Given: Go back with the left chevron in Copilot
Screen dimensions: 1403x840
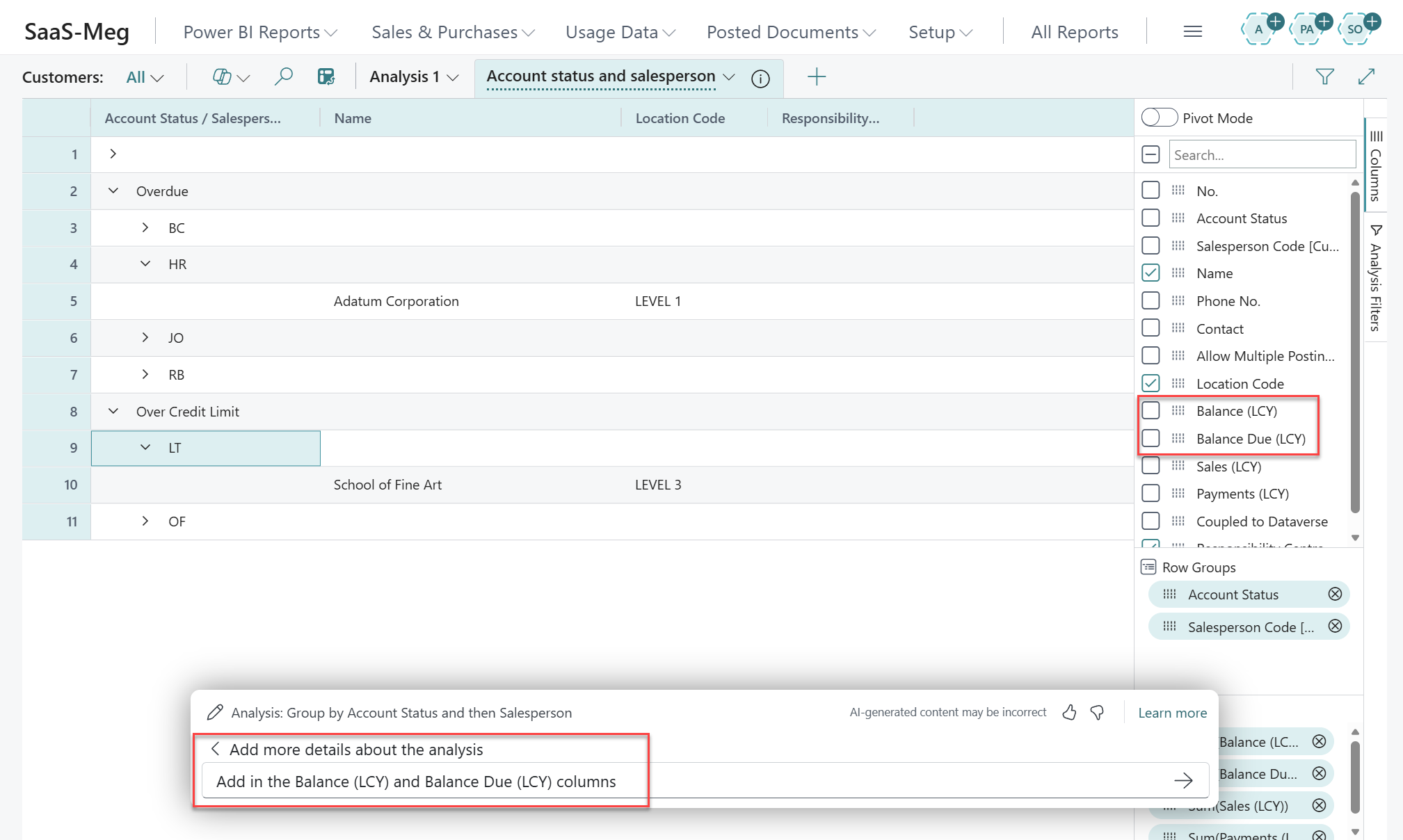Looking at the screenshot, I should point(215,749).
